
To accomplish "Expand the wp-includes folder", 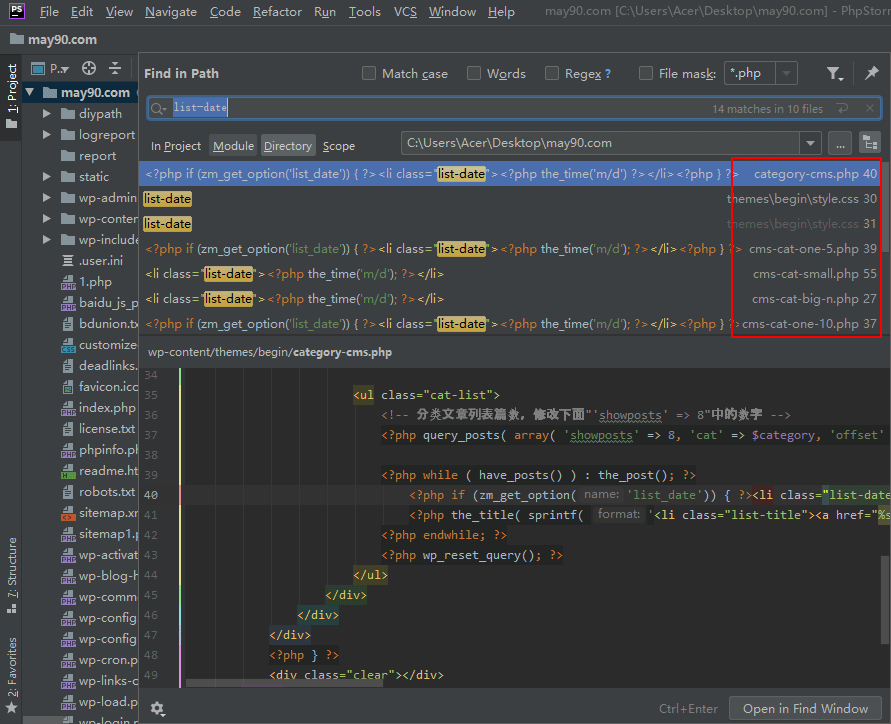I will click(47, 240).
